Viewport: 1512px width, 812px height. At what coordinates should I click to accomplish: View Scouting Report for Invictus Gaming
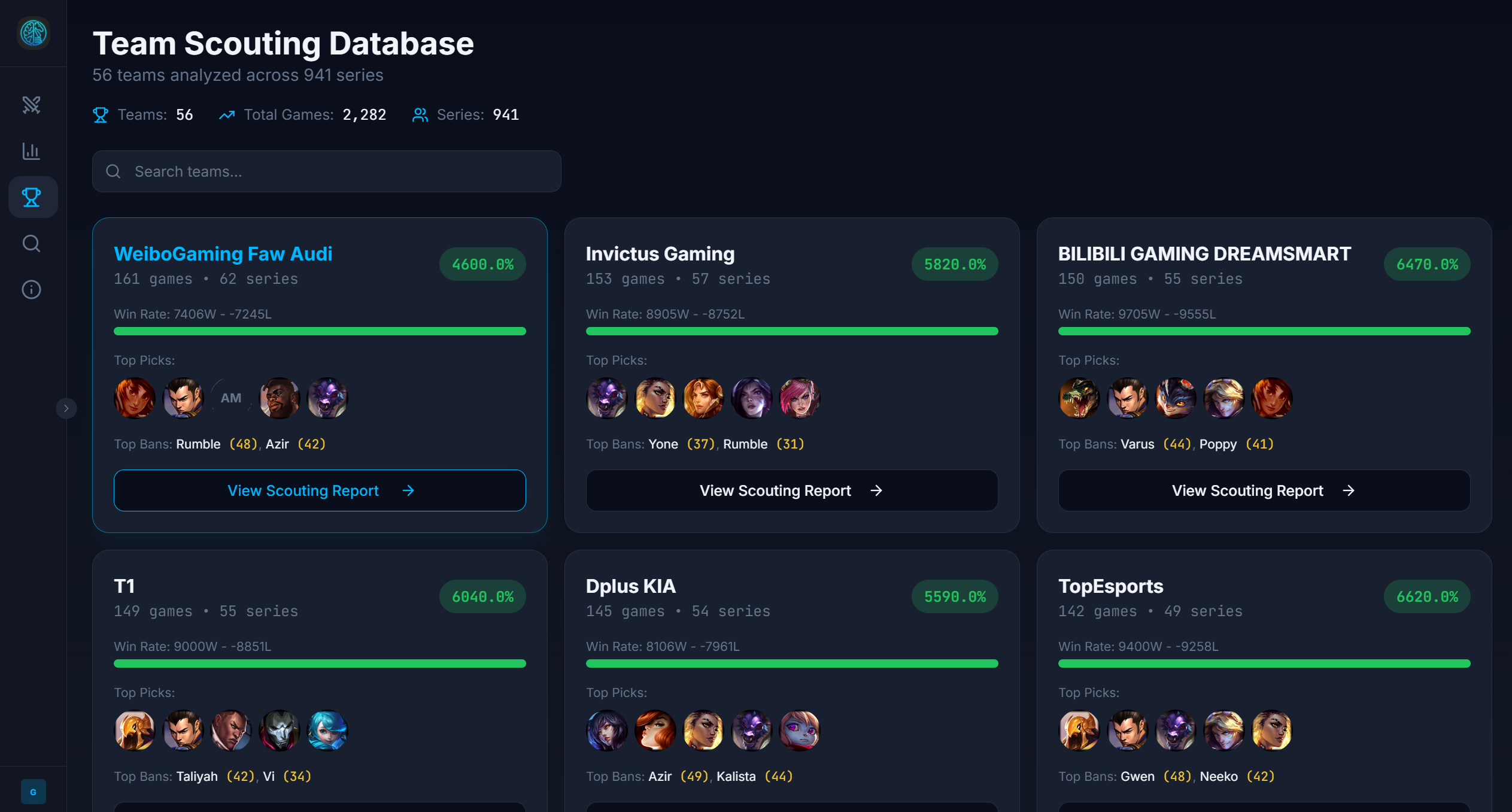791,490
